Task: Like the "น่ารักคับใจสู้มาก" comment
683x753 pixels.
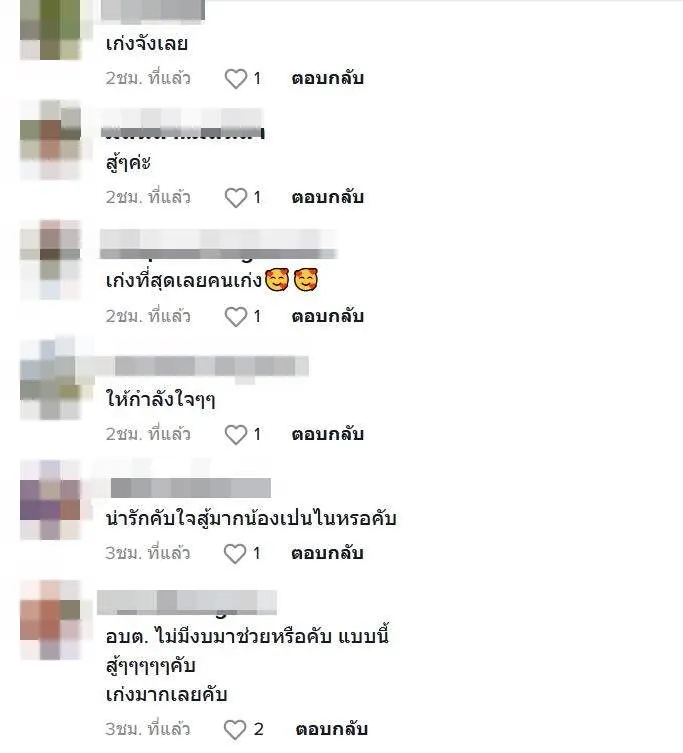Action: tap(235, 554)
